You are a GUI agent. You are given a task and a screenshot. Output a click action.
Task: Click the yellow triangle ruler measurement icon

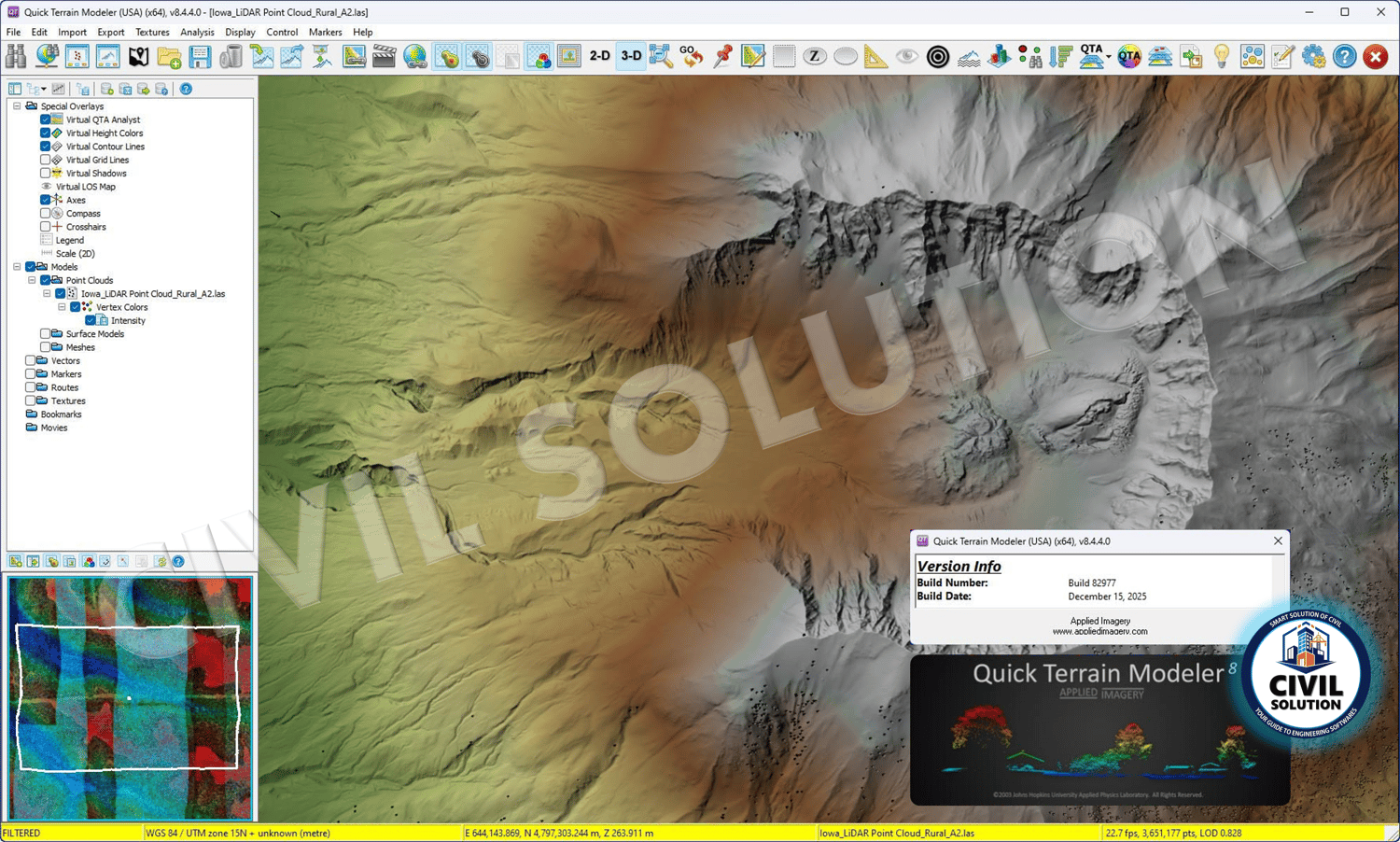click(876, 57)
